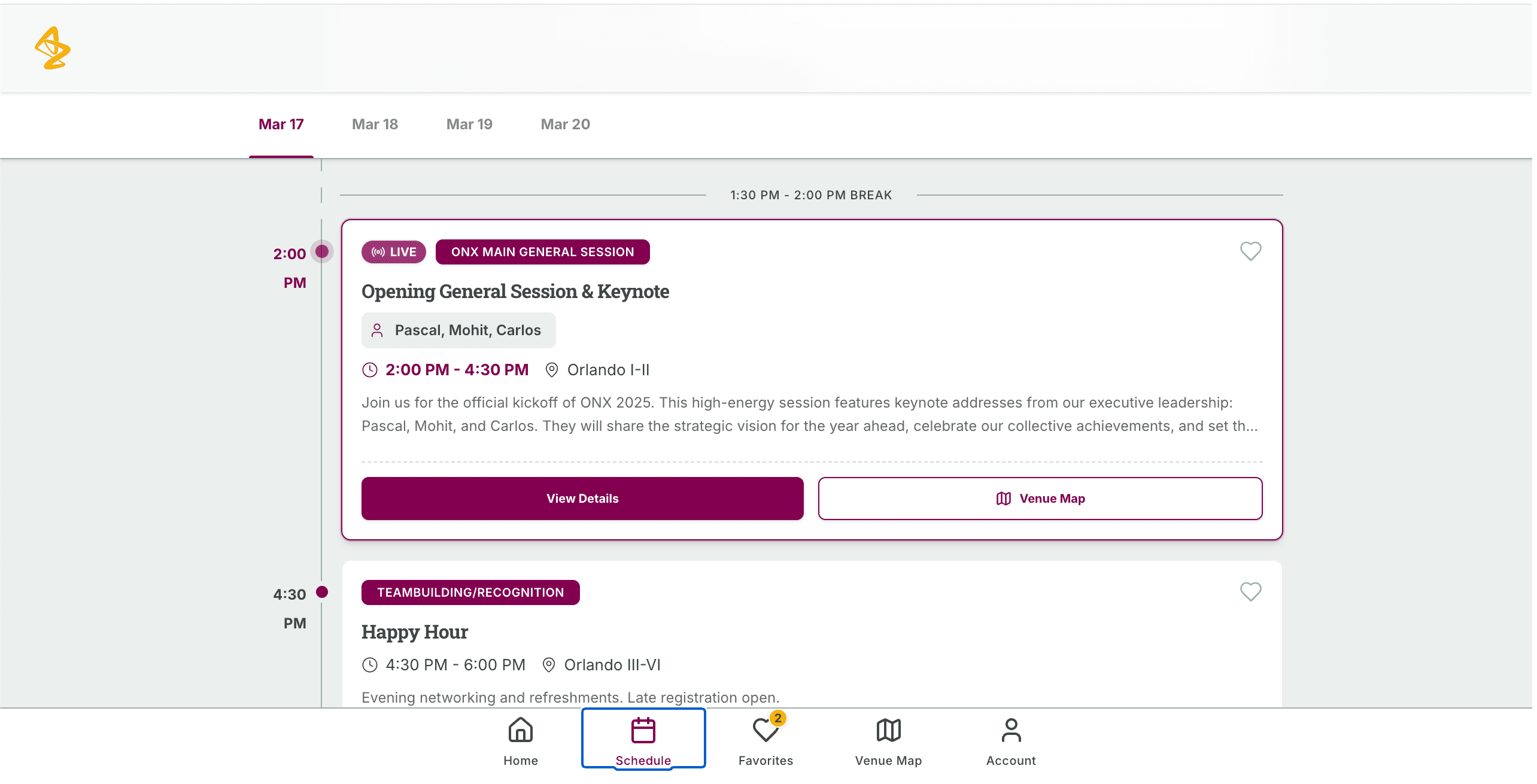
Task: Open Favorites with the heart badge icon
Action: (x=766, y=733)
